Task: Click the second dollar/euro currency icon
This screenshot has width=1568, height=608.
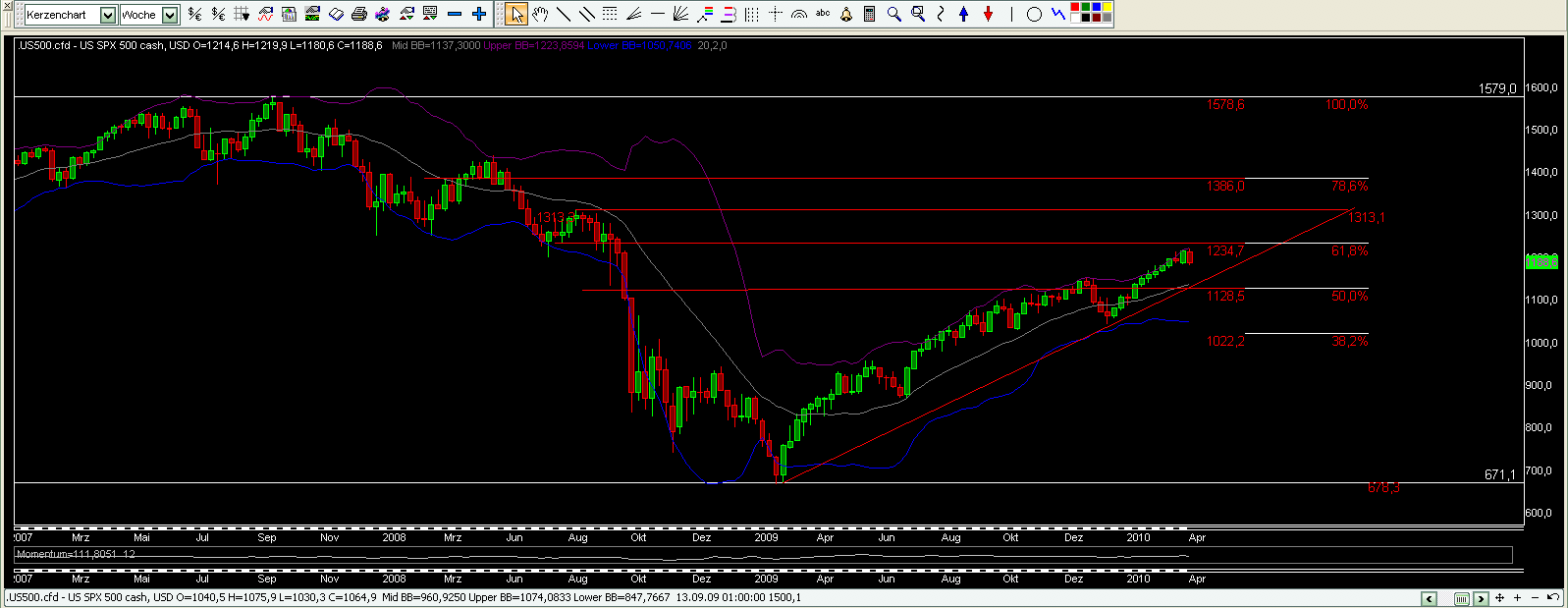Action: click(218, 14)
